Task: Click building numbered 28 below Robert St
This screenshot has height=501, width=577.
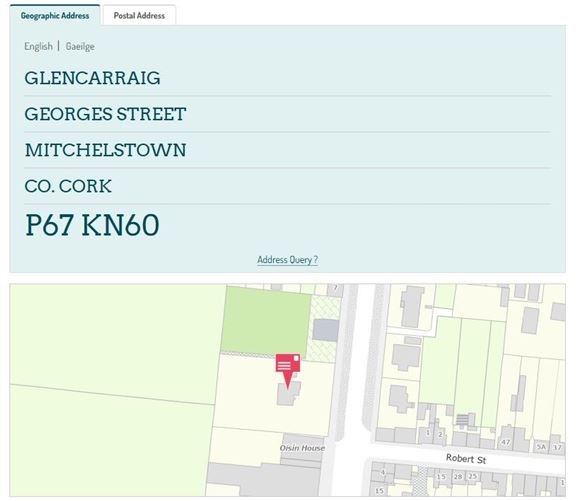Action: tap(458, 477)
